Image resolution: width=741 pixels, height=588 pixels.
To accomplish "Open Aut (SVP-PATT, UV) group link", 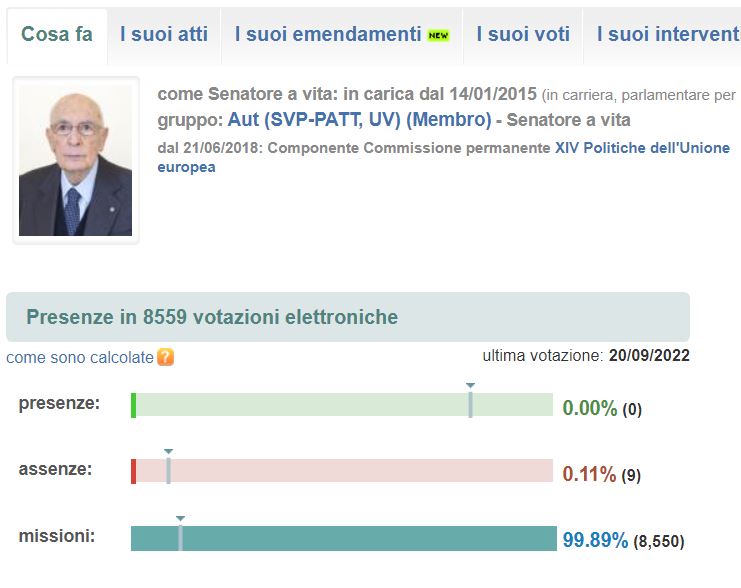I will coord(359,120).
